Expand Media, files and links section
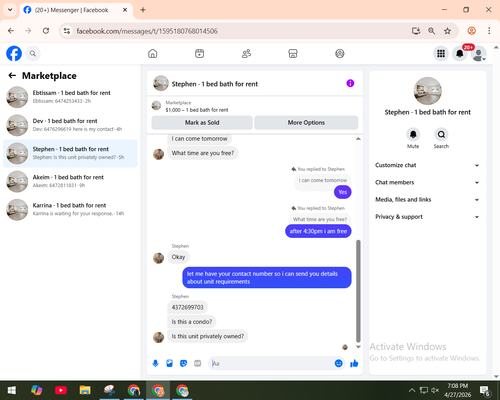The height and width of the screenshot is (400, 500). pos(427,200)
